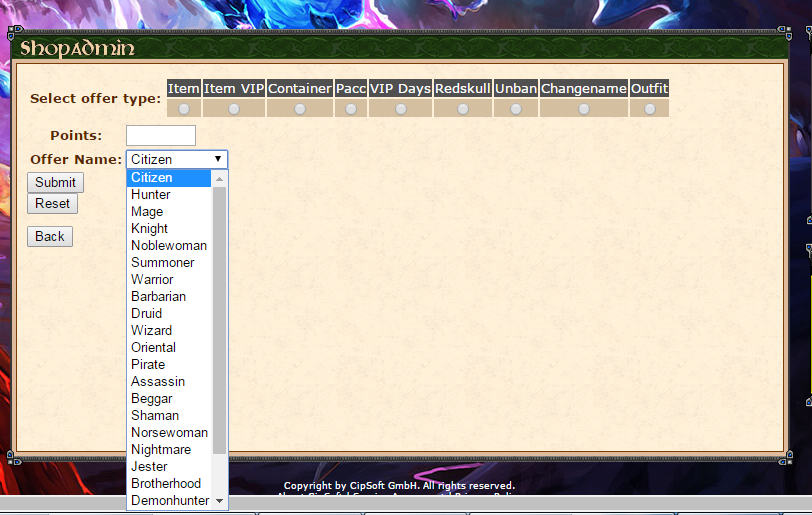Choose Druid in the offer list
Screen dimensions: 812x515
169,313
